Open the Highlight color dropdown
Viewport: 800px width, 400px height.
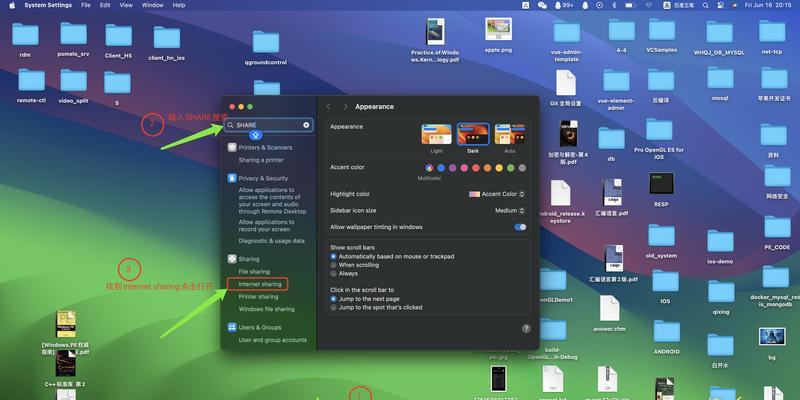click(x=497, y=194)
